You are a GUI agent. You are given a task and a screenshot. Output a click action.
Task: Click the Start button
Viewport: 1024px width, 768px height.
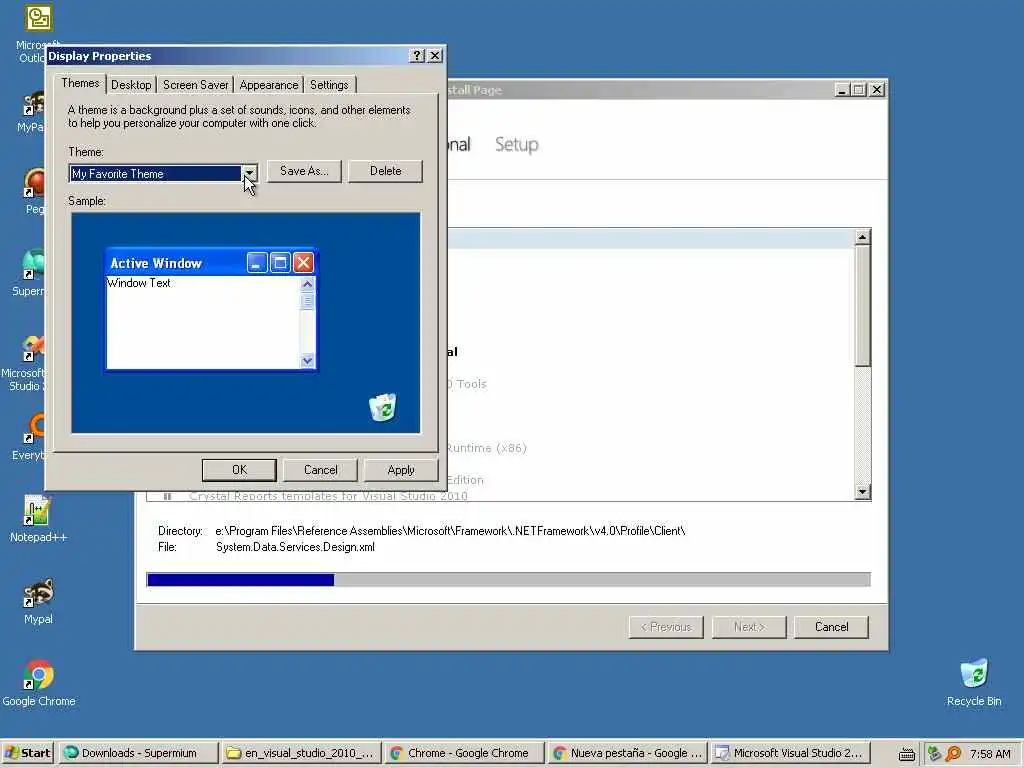coord(28,753)
